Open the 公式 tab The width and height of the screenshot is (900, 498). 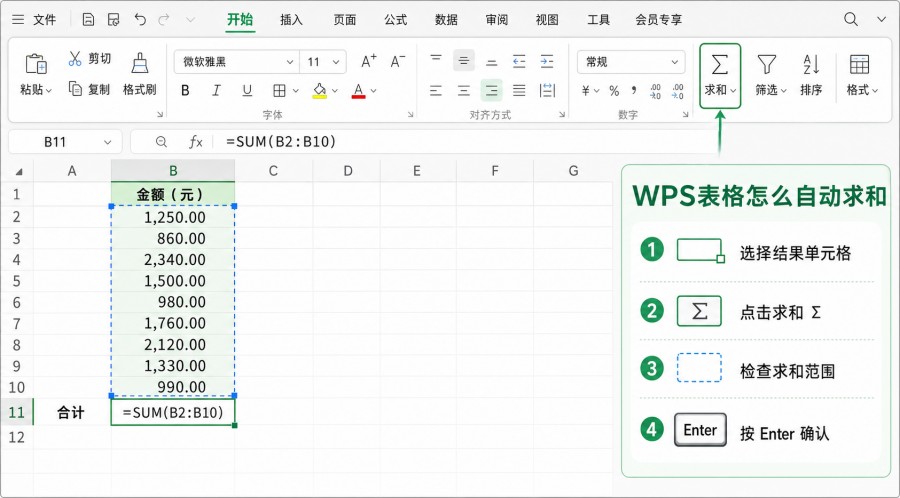(x=395, y=20)
